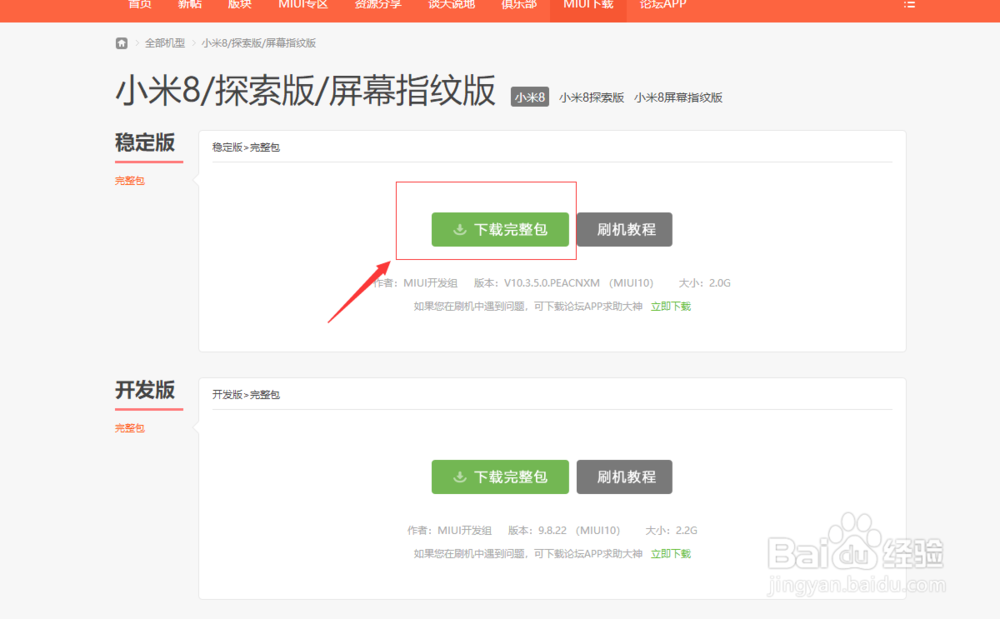1000x619 pixels.
Task: Open the 全部机型 breadcrumb link
Action: coord(163,43)
